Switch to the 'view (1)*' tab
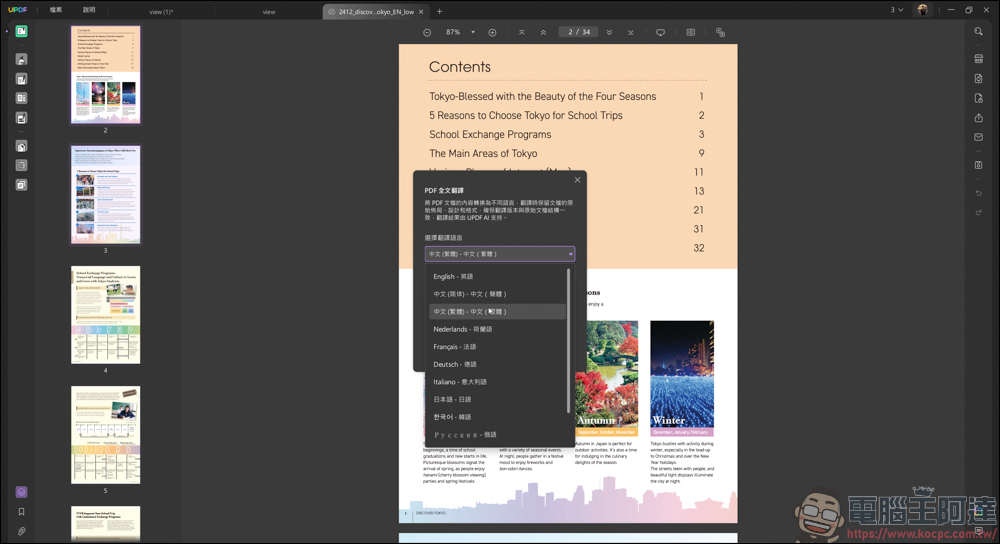 coord(161,11)
